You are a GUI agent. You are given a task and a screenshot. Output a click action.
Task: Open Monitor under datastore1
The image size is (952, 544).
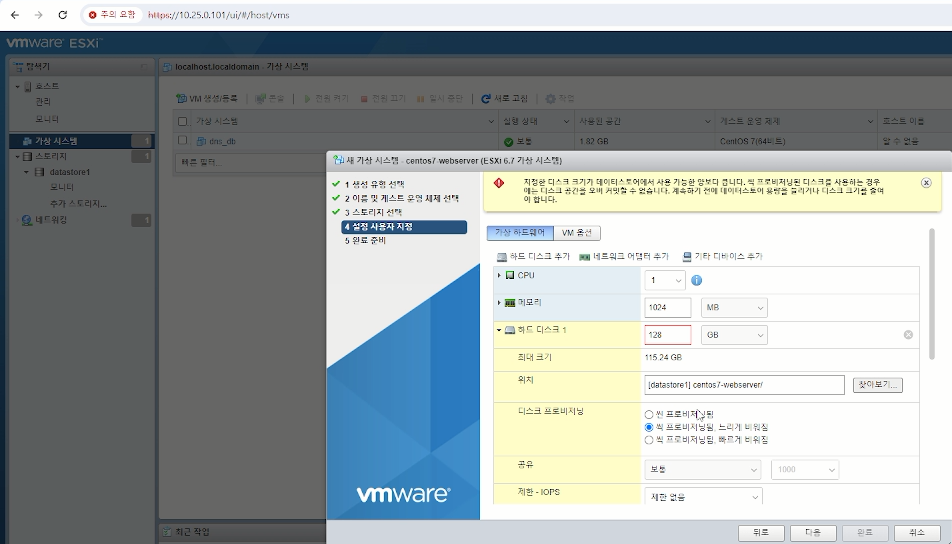(62, 188)
